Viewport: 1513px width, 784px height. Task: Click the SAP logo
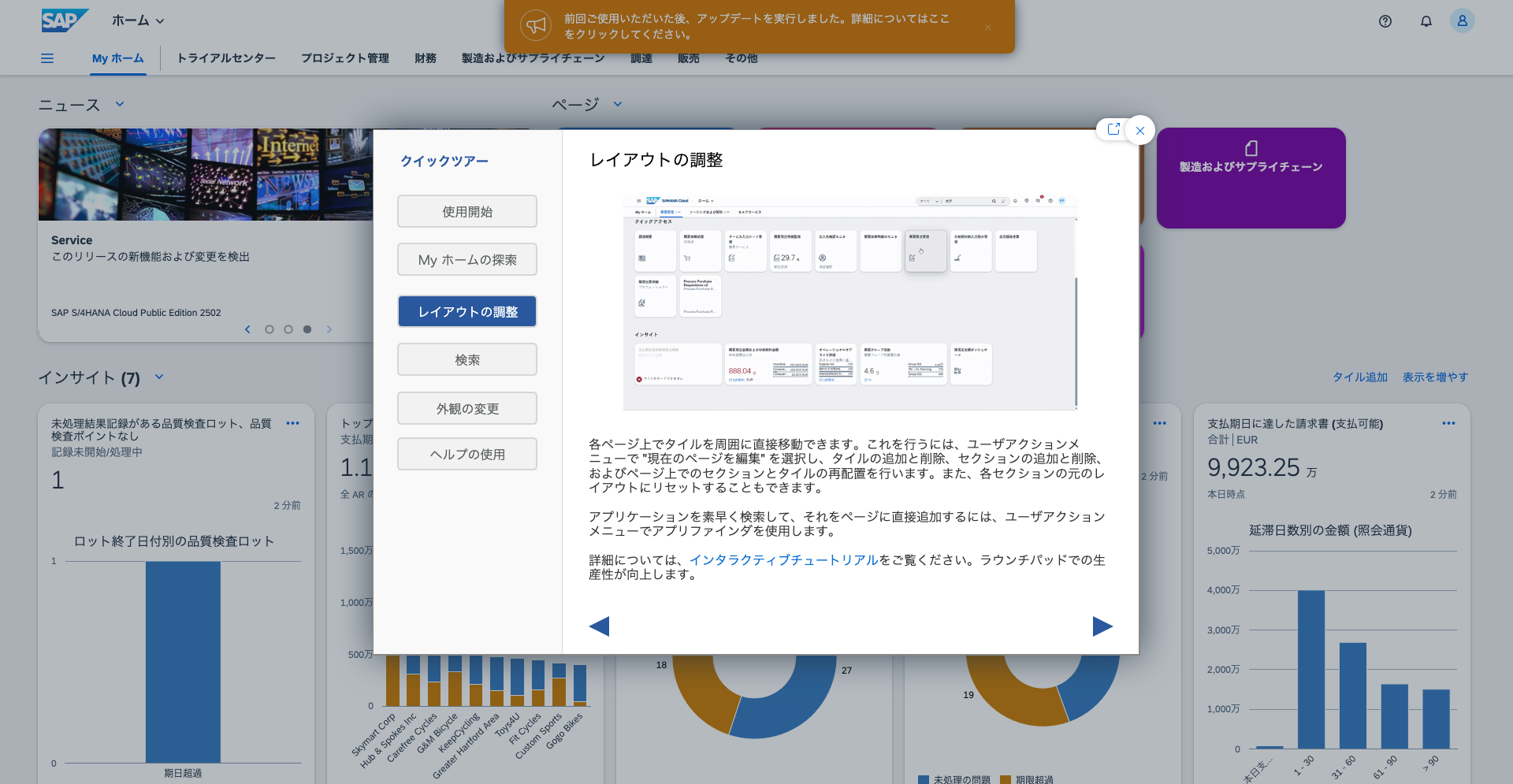(64, 20)
